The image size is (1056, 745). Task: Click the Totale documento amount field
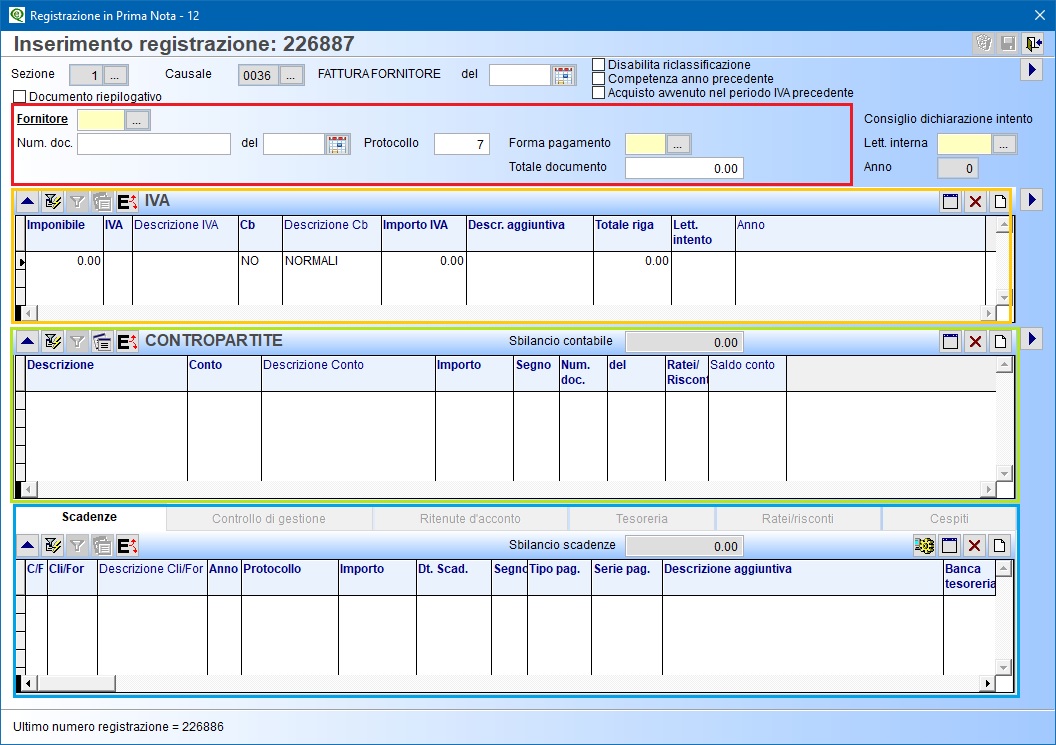coord(684,168)
